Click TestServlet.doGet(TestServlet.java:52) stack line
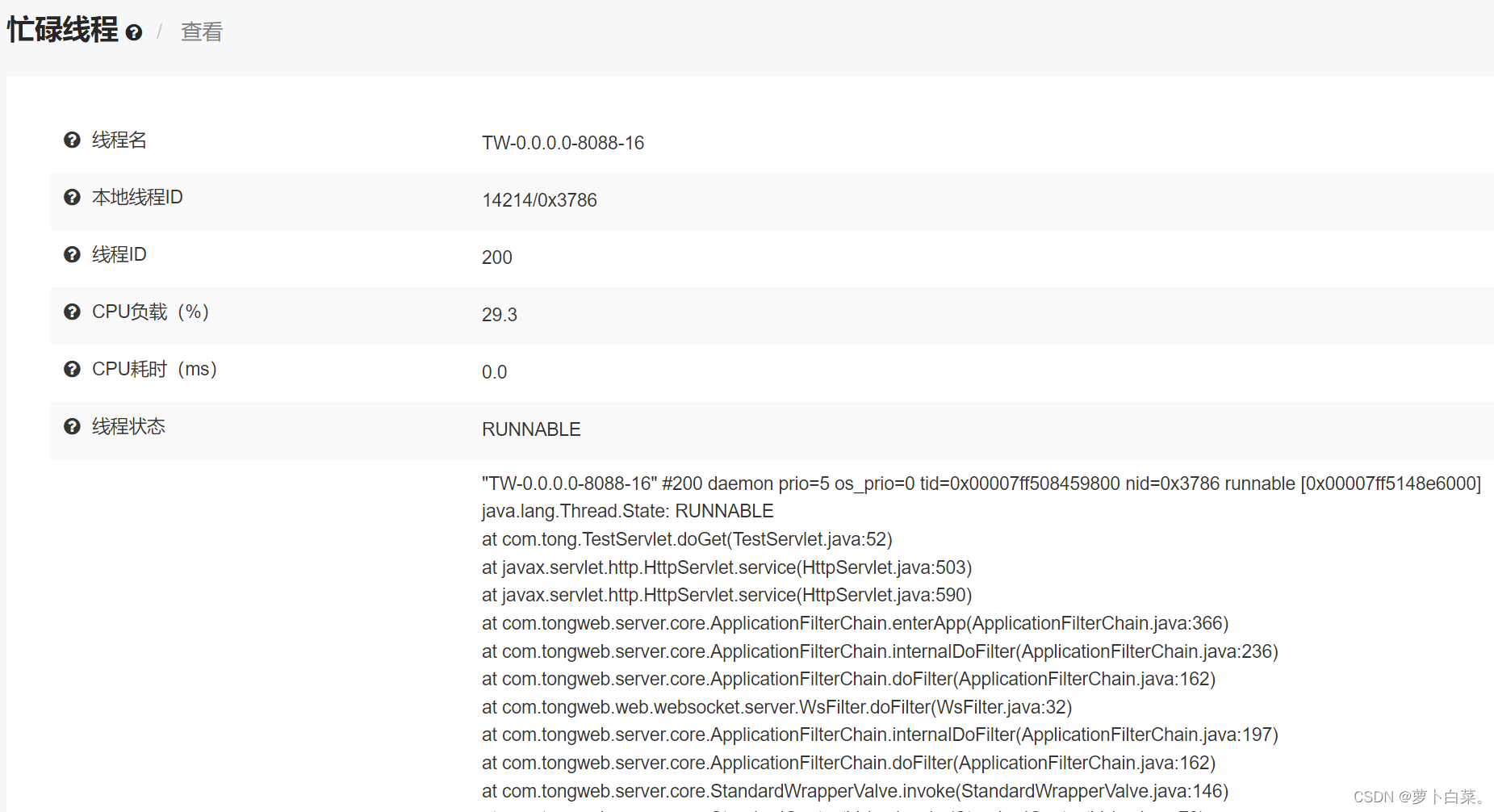 [687, 539]
